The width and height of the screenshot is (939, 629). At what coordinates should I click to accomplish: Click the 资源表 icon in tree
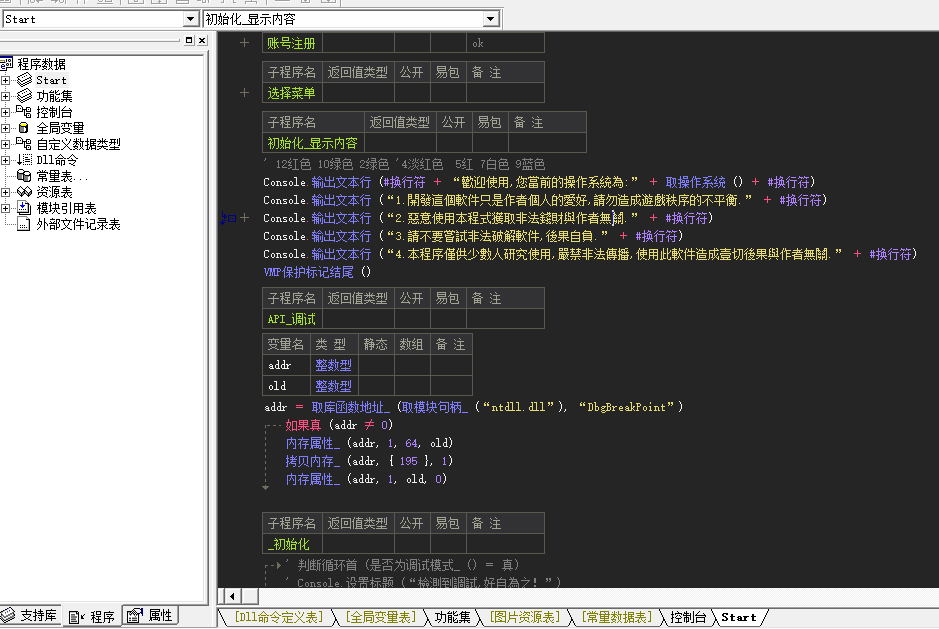pos(24,192)
